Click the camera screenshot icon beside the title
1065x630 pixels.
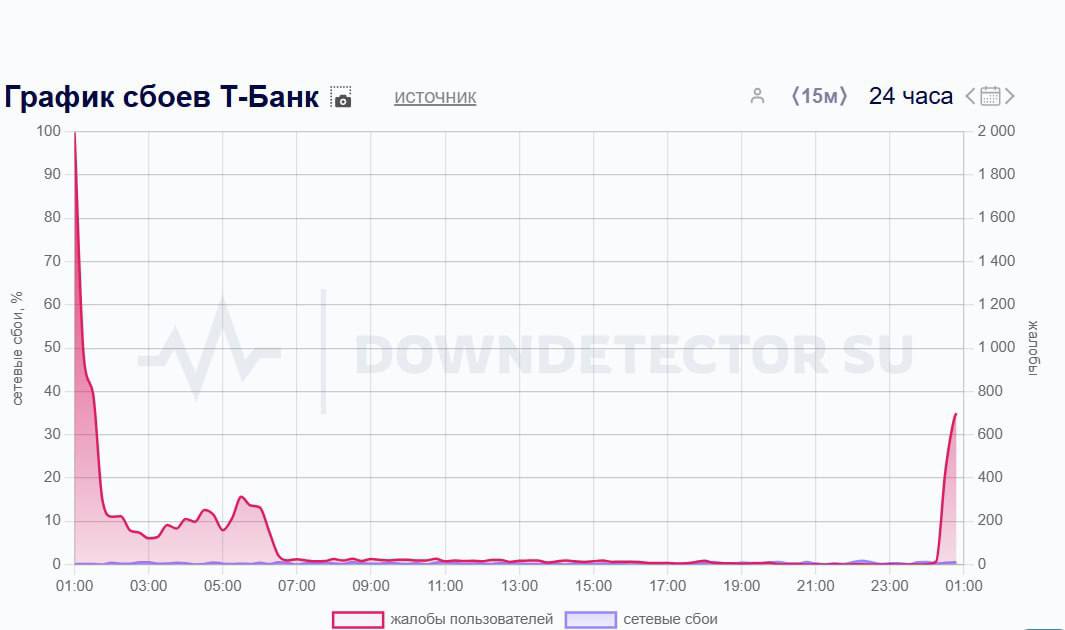click(x=341, y=97)
